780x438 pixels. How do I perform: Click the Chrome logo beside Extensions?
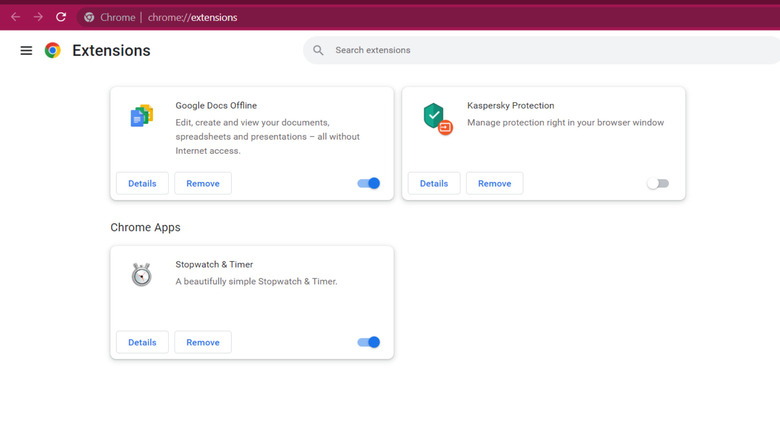pyautogui.click(x=53, y=51)
